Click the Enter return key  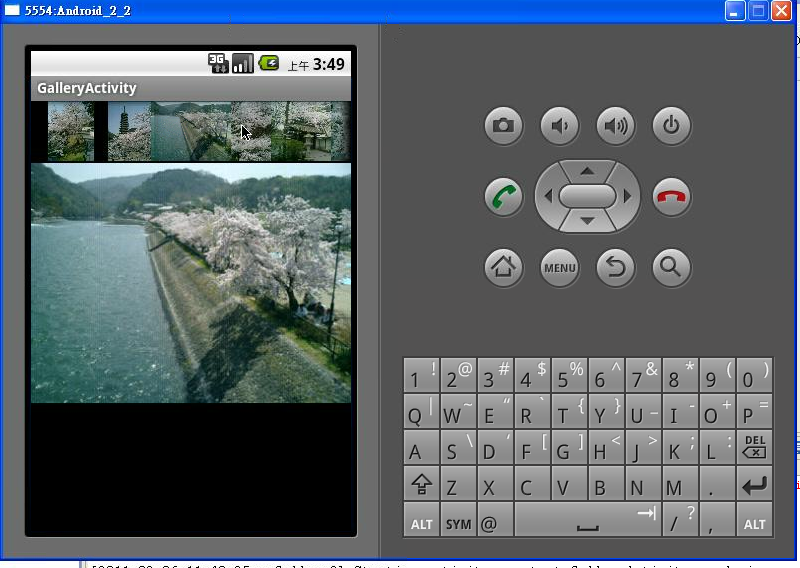[x=755, y=483]
